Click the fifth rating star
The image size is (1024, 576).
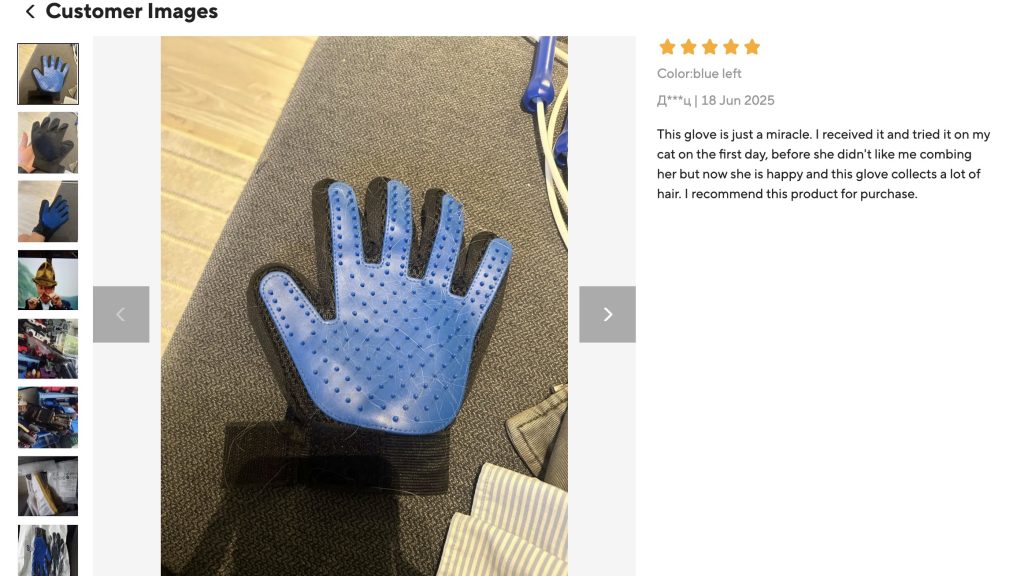[x=752, y=47]
